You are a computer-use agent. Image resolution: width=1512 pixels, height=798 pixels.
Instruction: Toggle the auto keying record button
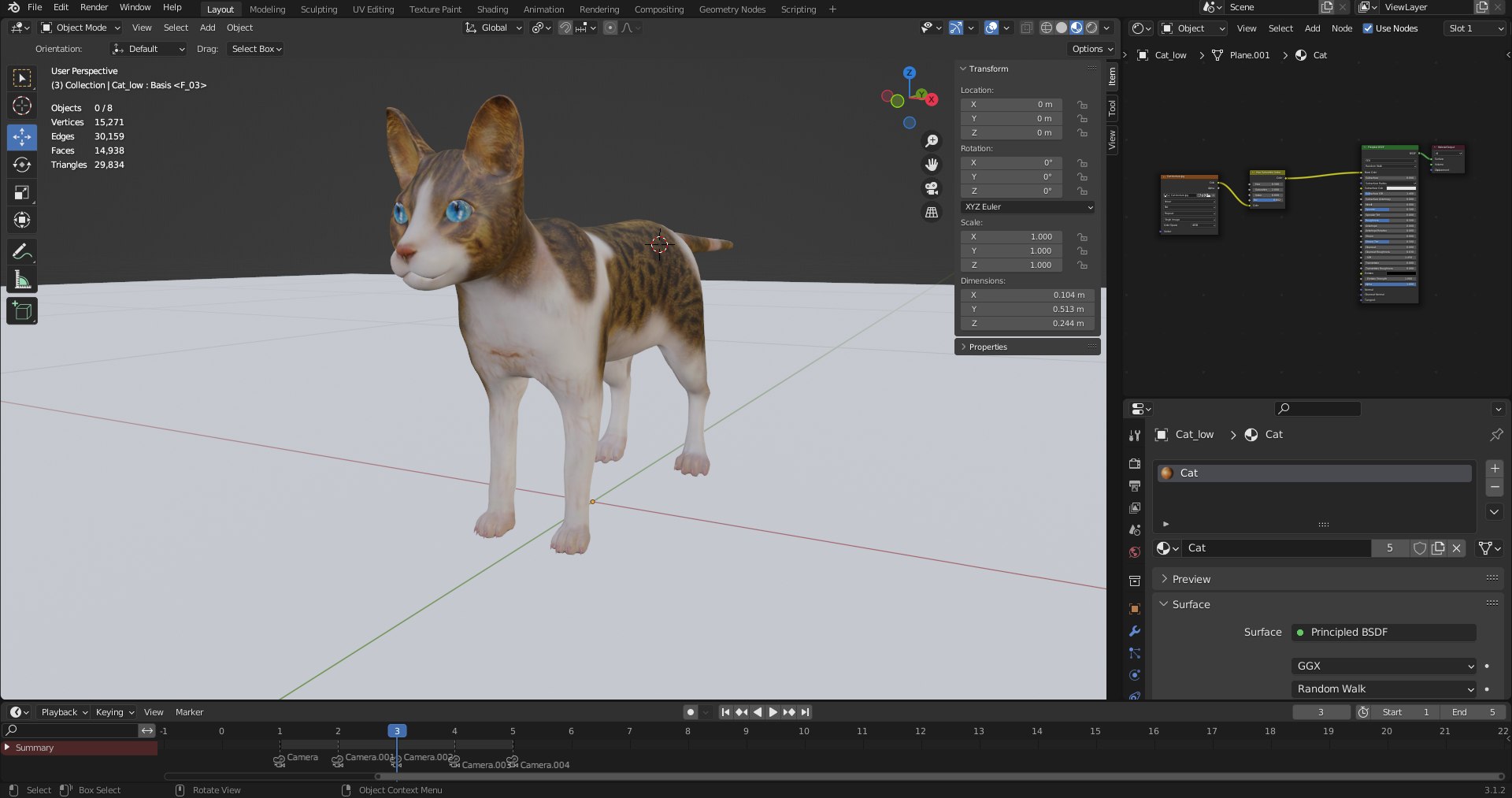(691, 712)
